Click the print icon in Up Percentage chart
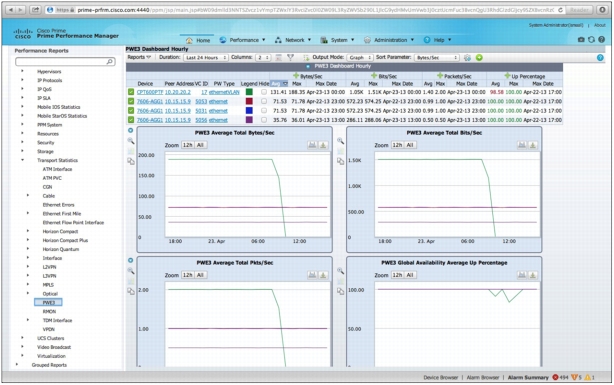The image size is (614, 385). coord(522,275)
